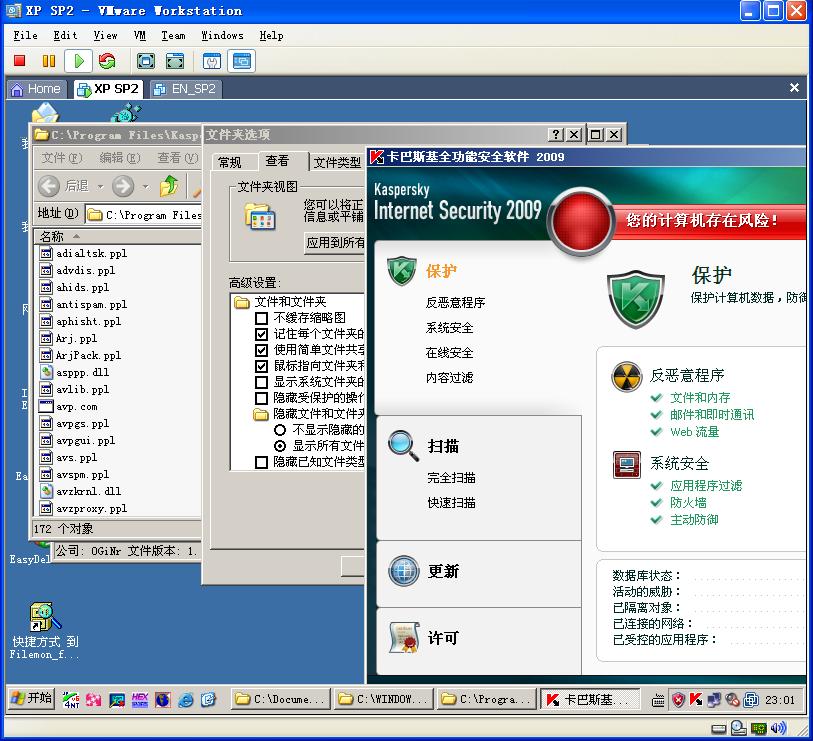813x741 pixels.
Task: Uncheck the 鼠标指向文件夹 checkbox
Action: point(261,366)
